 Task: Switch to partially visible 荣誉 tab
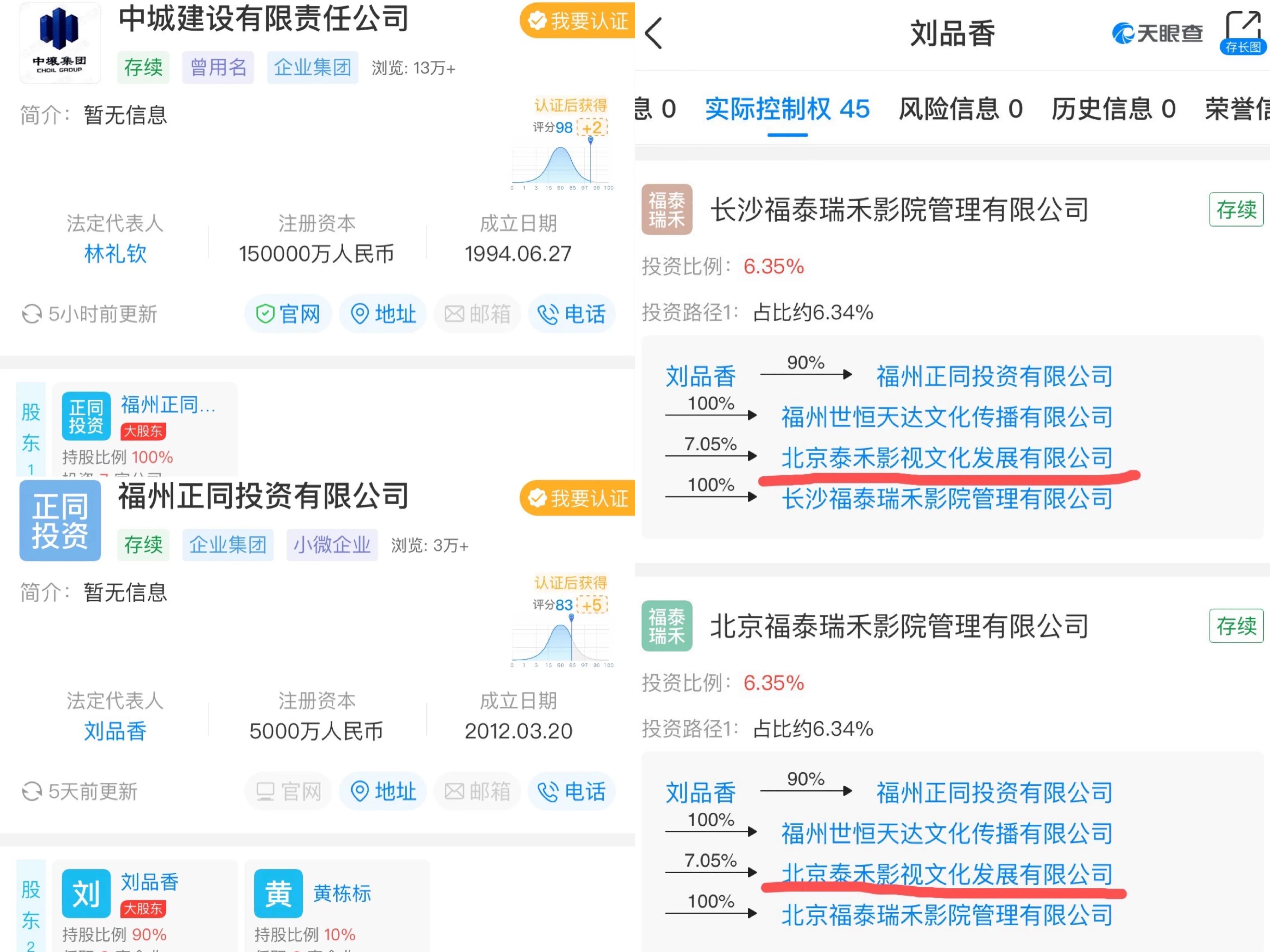click(1237, 109)
